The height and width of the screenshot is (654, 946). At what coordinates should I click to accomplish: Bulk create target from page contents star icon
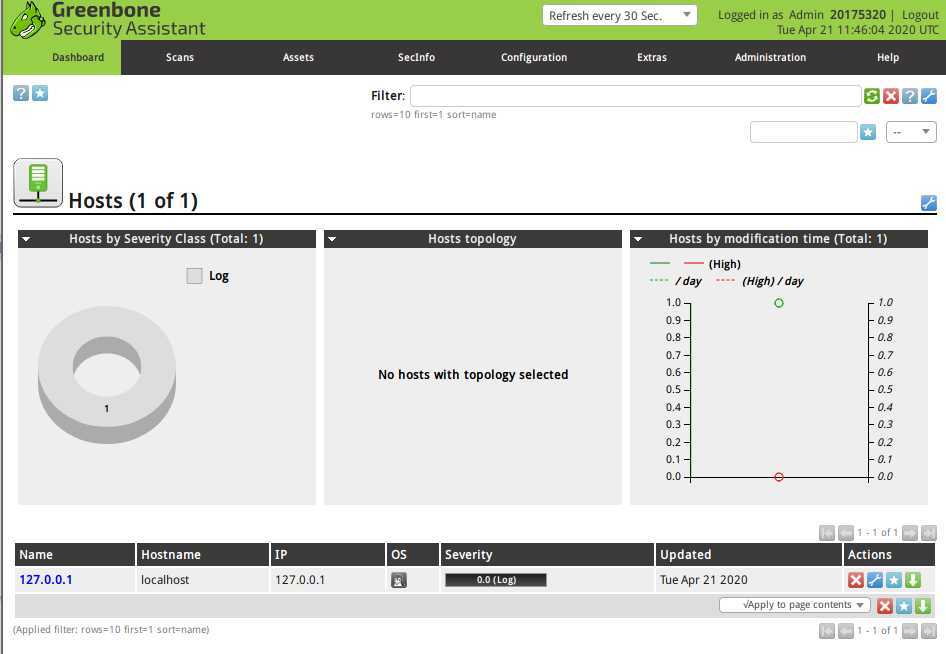[x=904, y=606]
